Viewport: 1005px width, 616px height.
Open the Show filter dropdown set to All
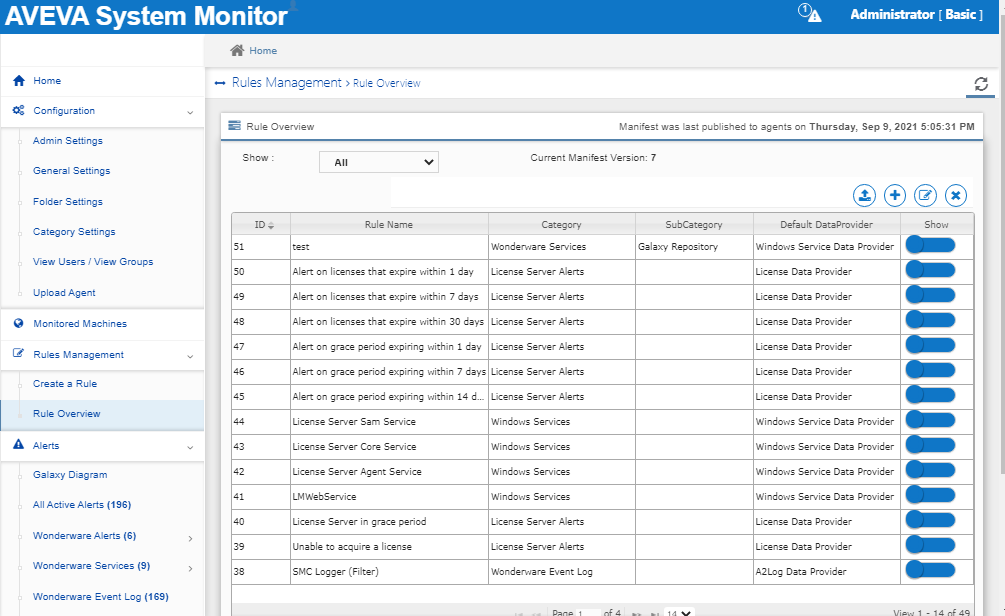pyautogui.click(x=379, y=162)
